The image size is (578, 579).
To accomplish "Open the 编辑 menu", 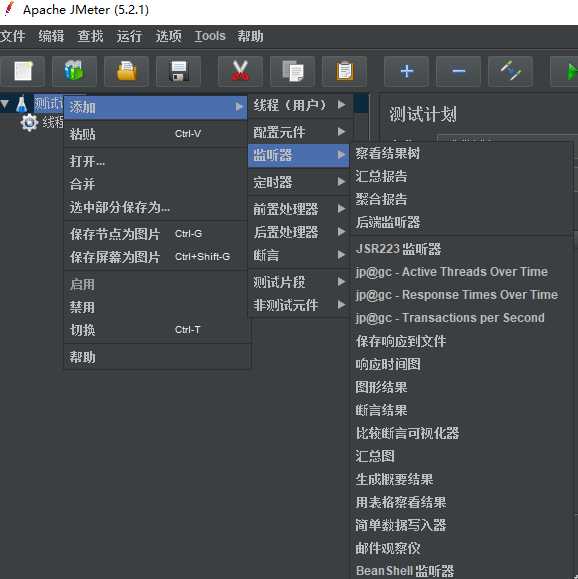I will (51, 36).
